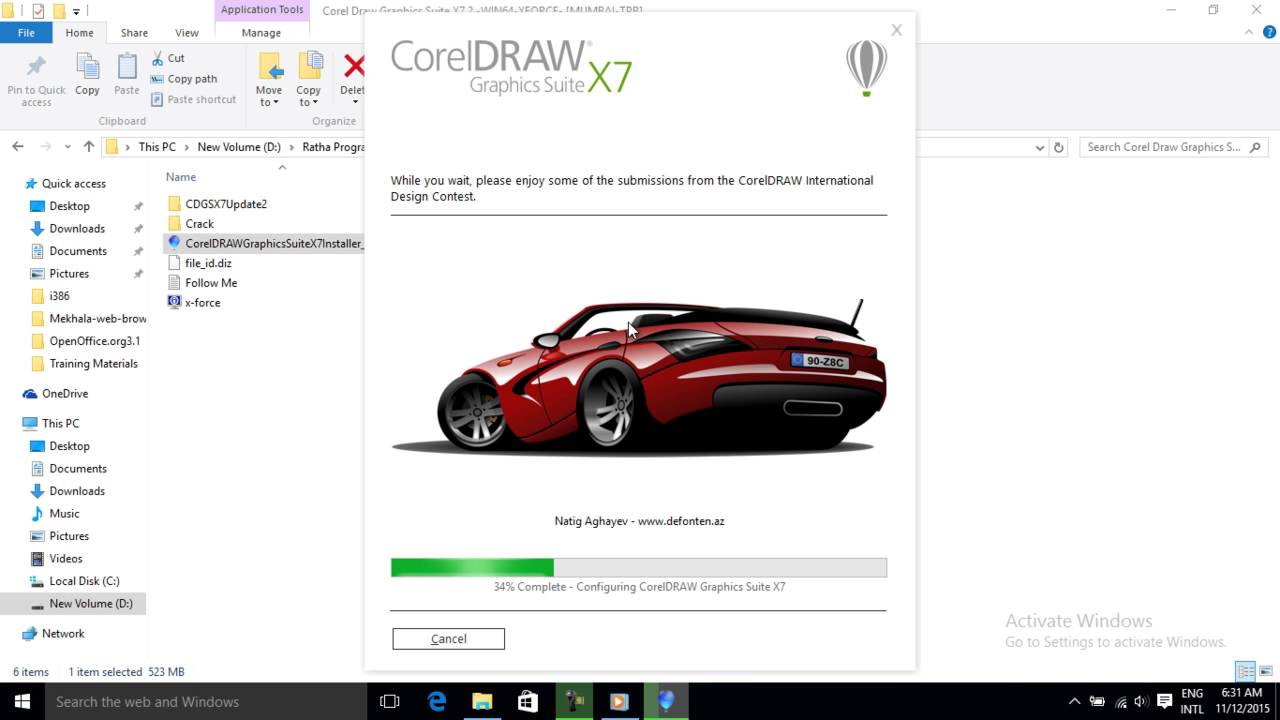Open the Copy to dropdown
Image resolution: width=1280 pixels, height=720 pixels.
(309, 80)
